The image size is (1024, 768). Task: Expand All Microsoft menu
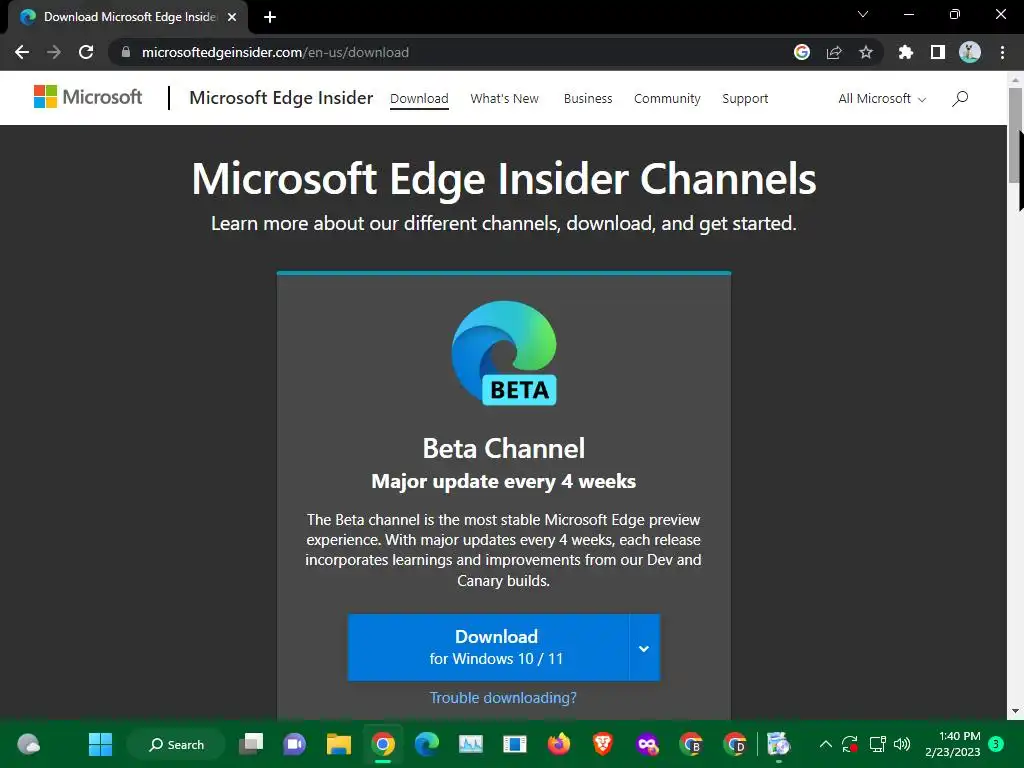coord(882,99)
